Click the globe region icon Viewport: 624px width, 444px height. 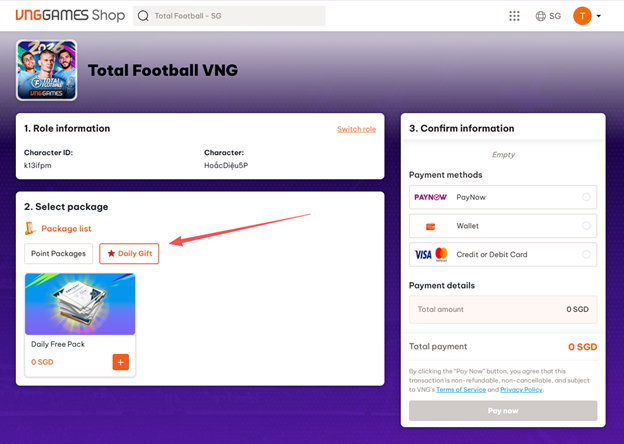541,16
